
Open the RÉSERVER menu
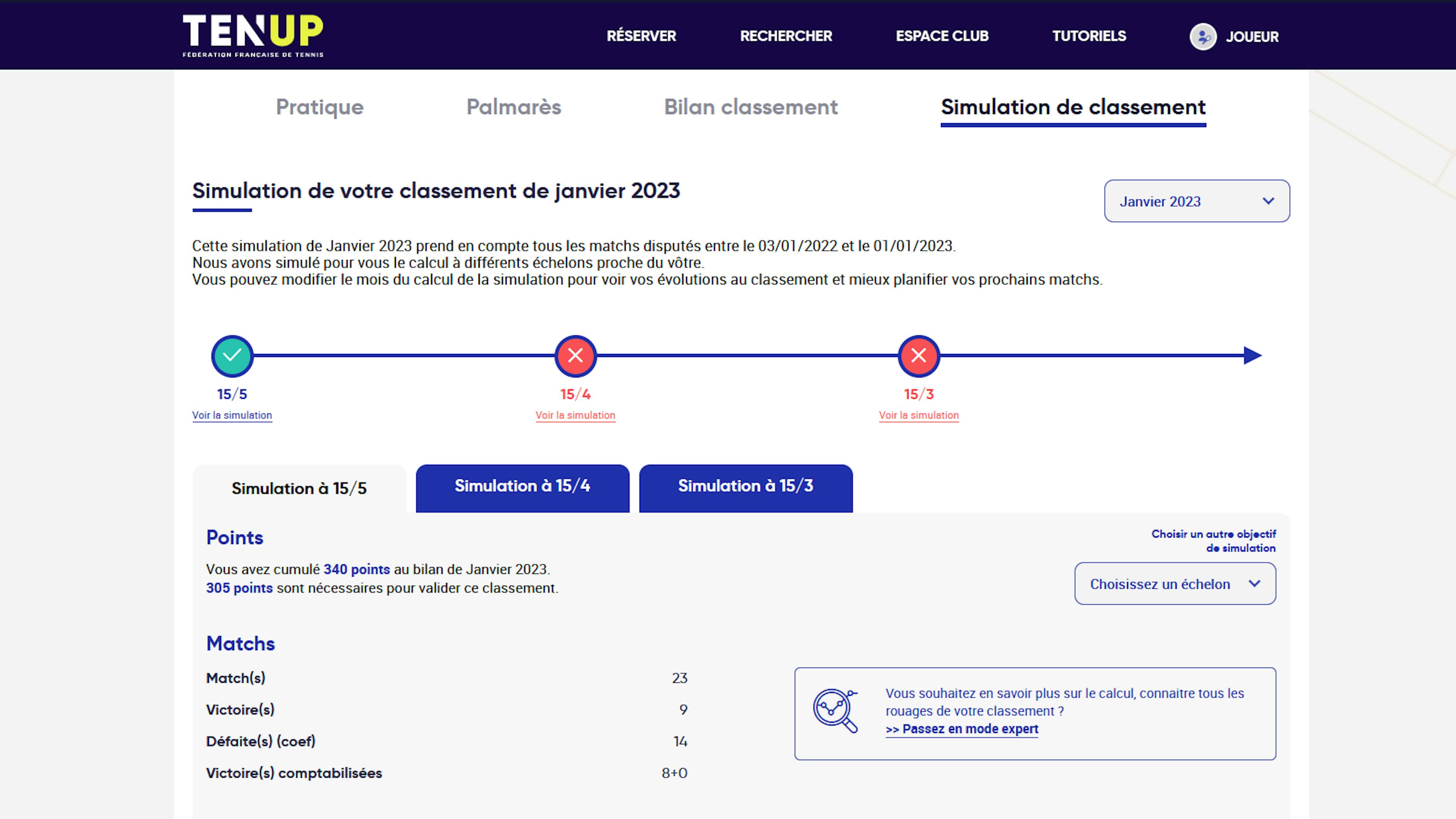click(x=641, y=36)
